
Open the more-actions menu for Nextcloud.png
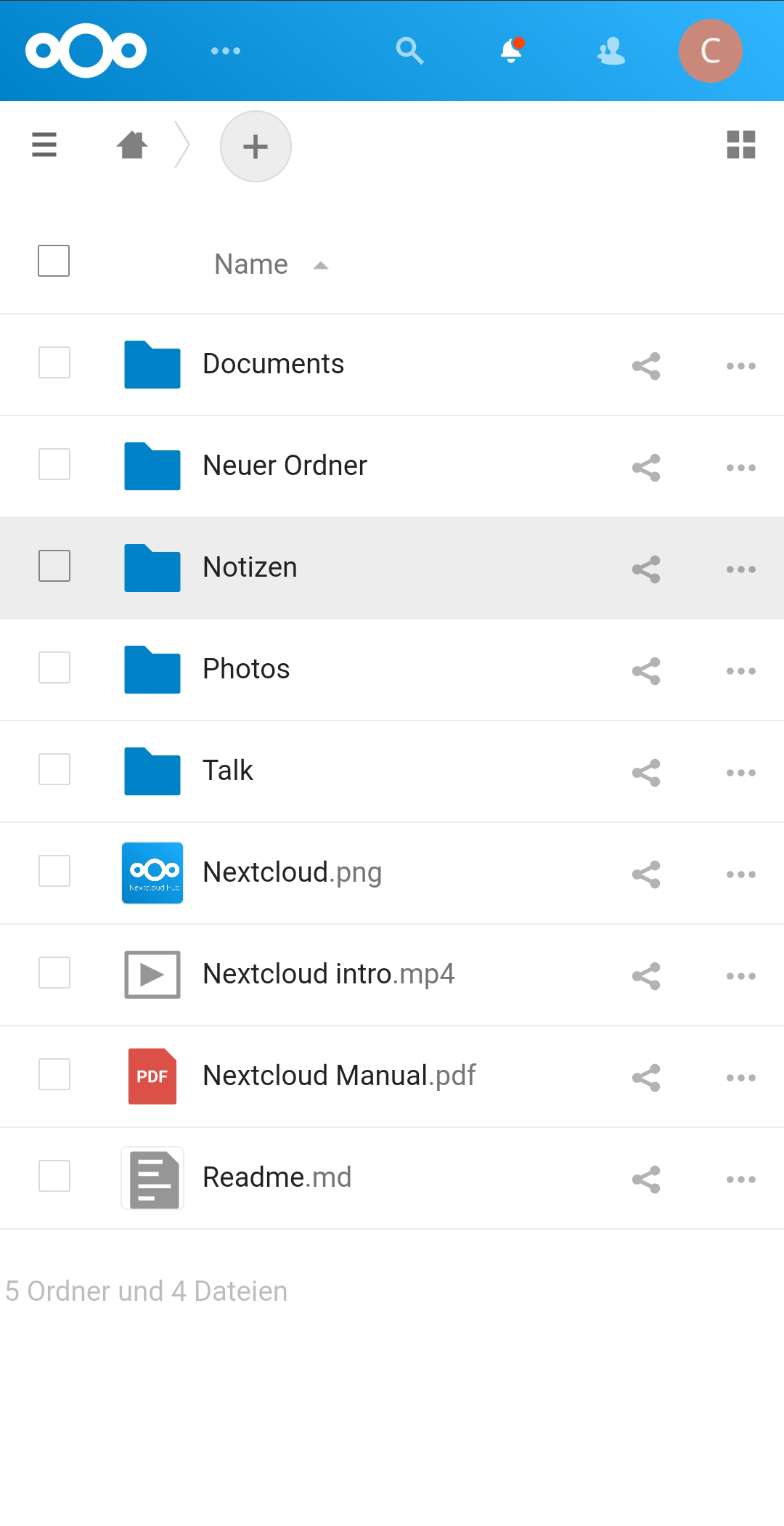click(740, 874)
